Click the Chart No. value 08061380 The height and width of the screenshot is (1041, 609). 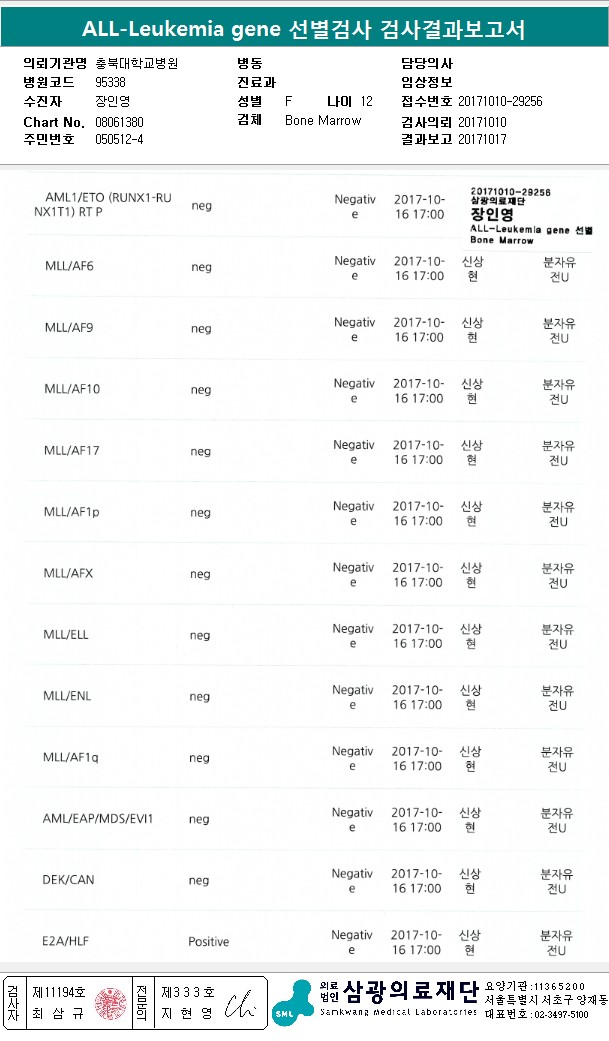coord(119,122)
